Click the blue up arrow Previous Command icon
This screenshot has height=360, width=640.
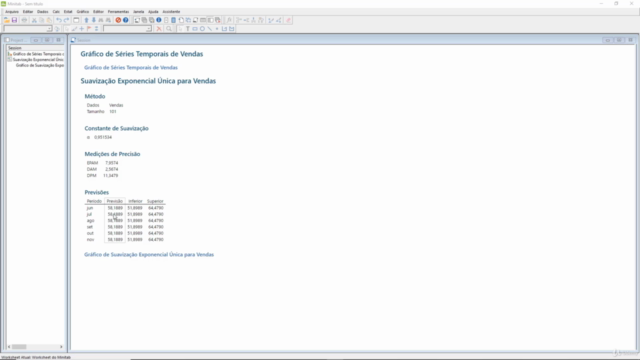[86, 20]
